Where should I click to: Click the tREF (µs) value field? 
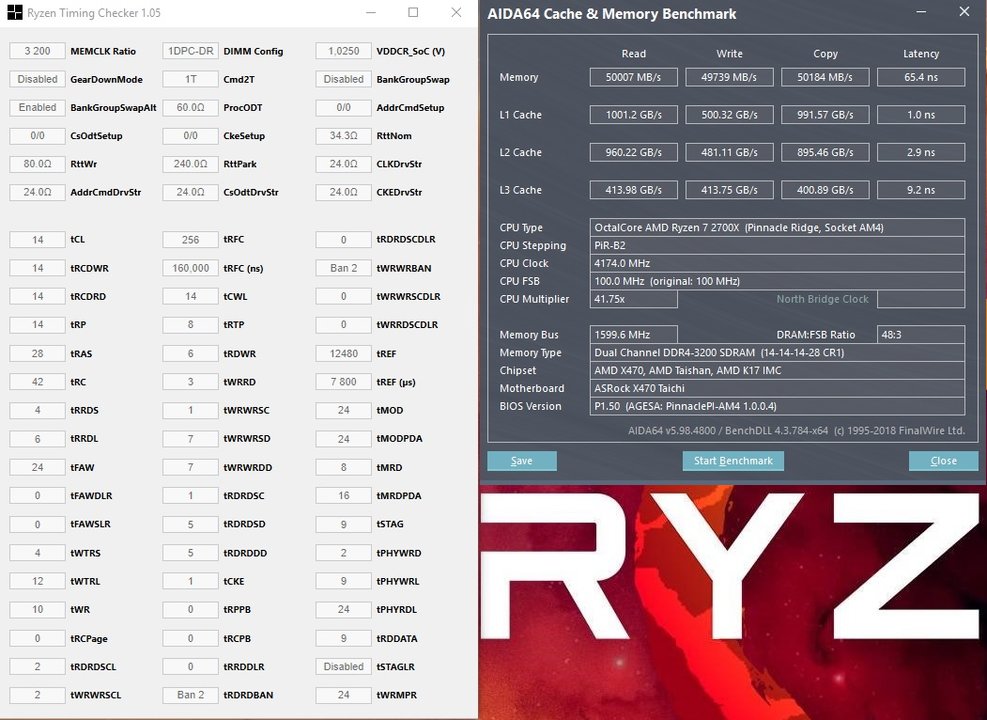(x=343, y=382)
